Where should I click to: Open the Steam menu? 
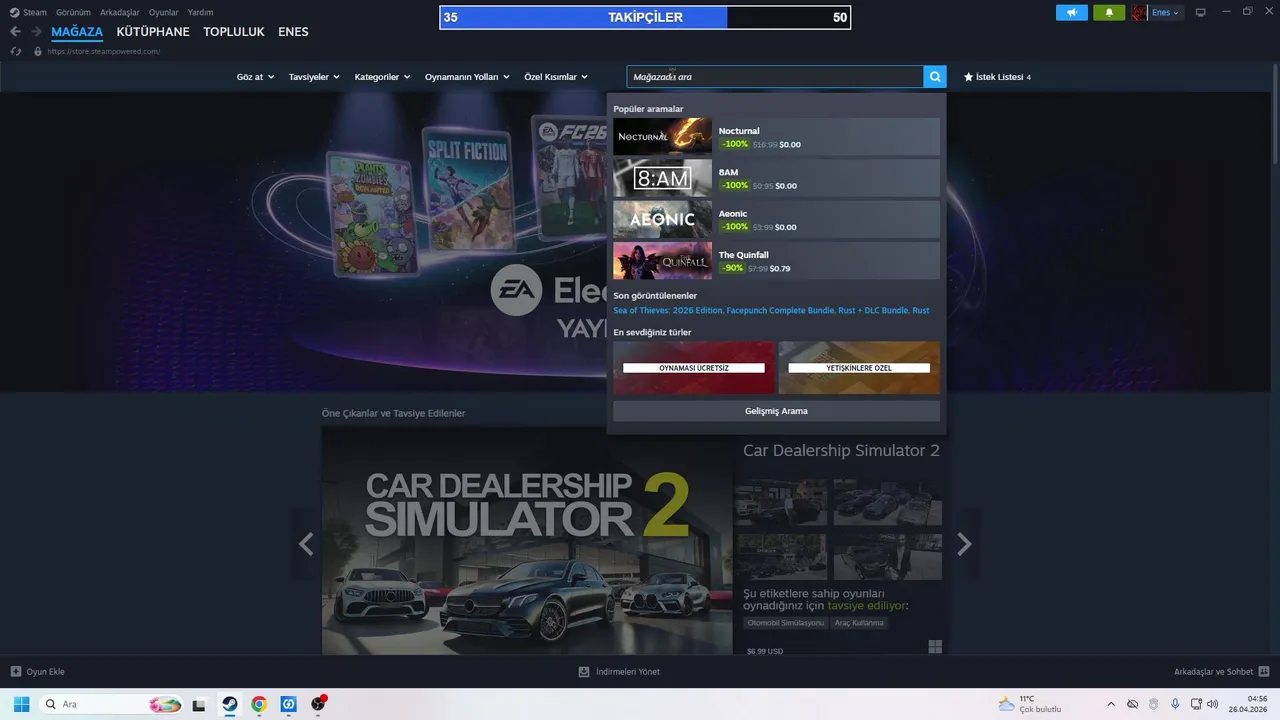click(x=35, y=13)
